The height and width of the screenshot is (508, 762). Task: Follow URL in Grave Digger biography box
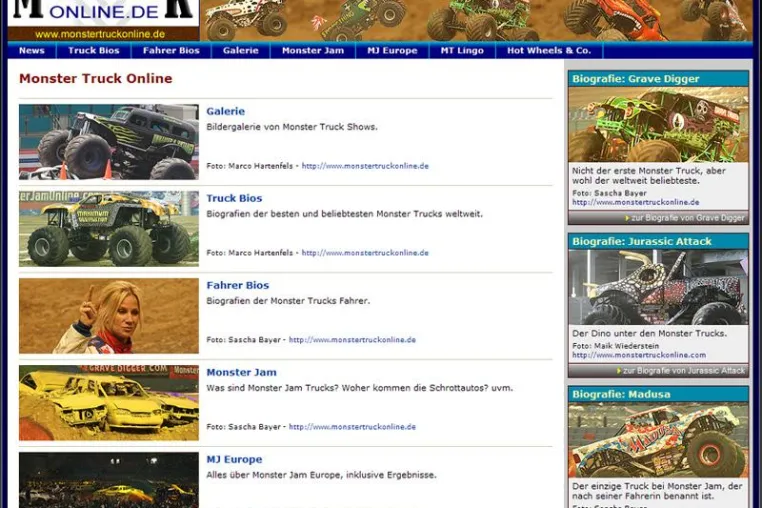tap(636, 203)
